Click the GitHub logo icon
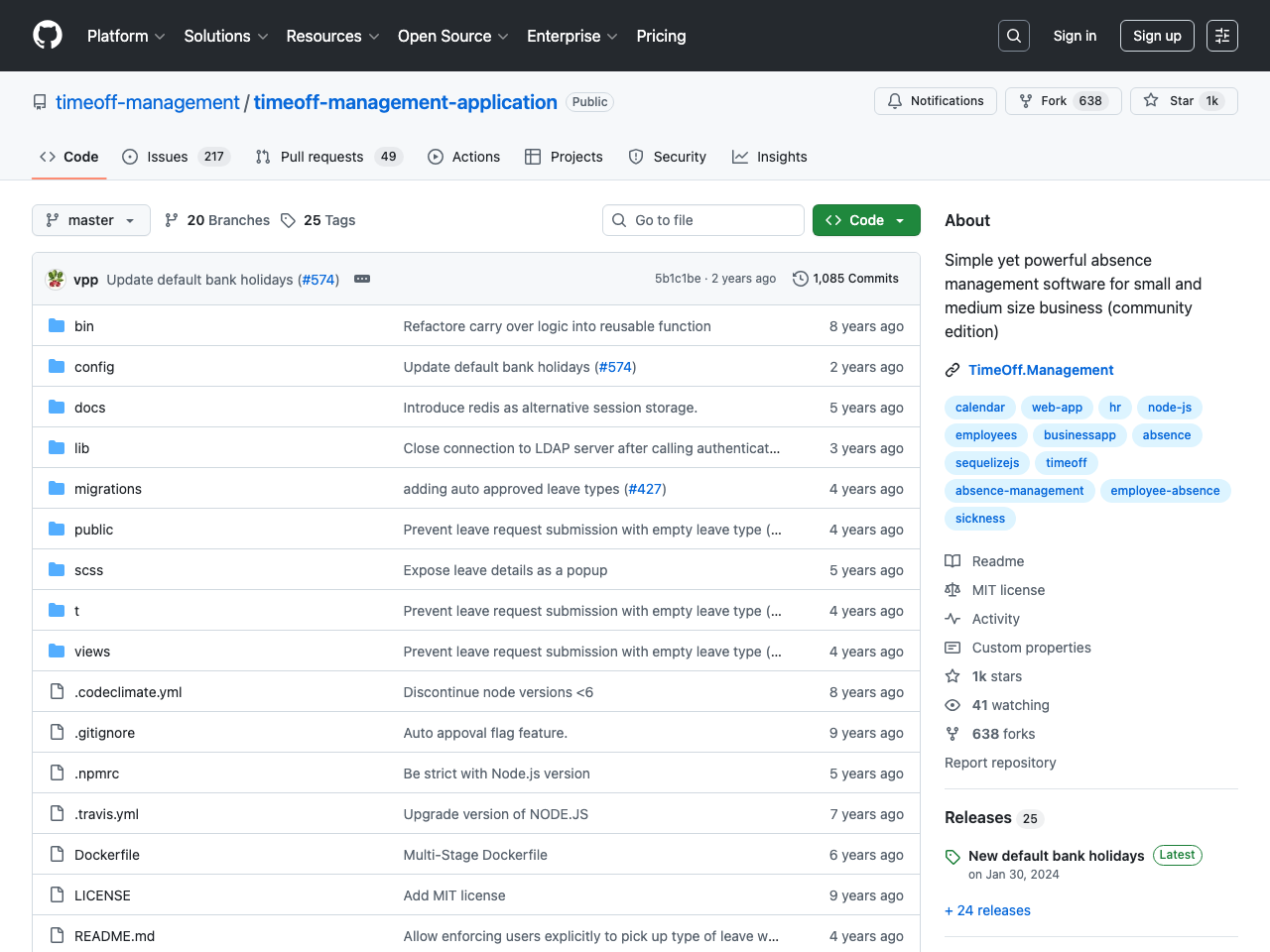Viewport: 1270px width, 952px height. tap(47, 36)
